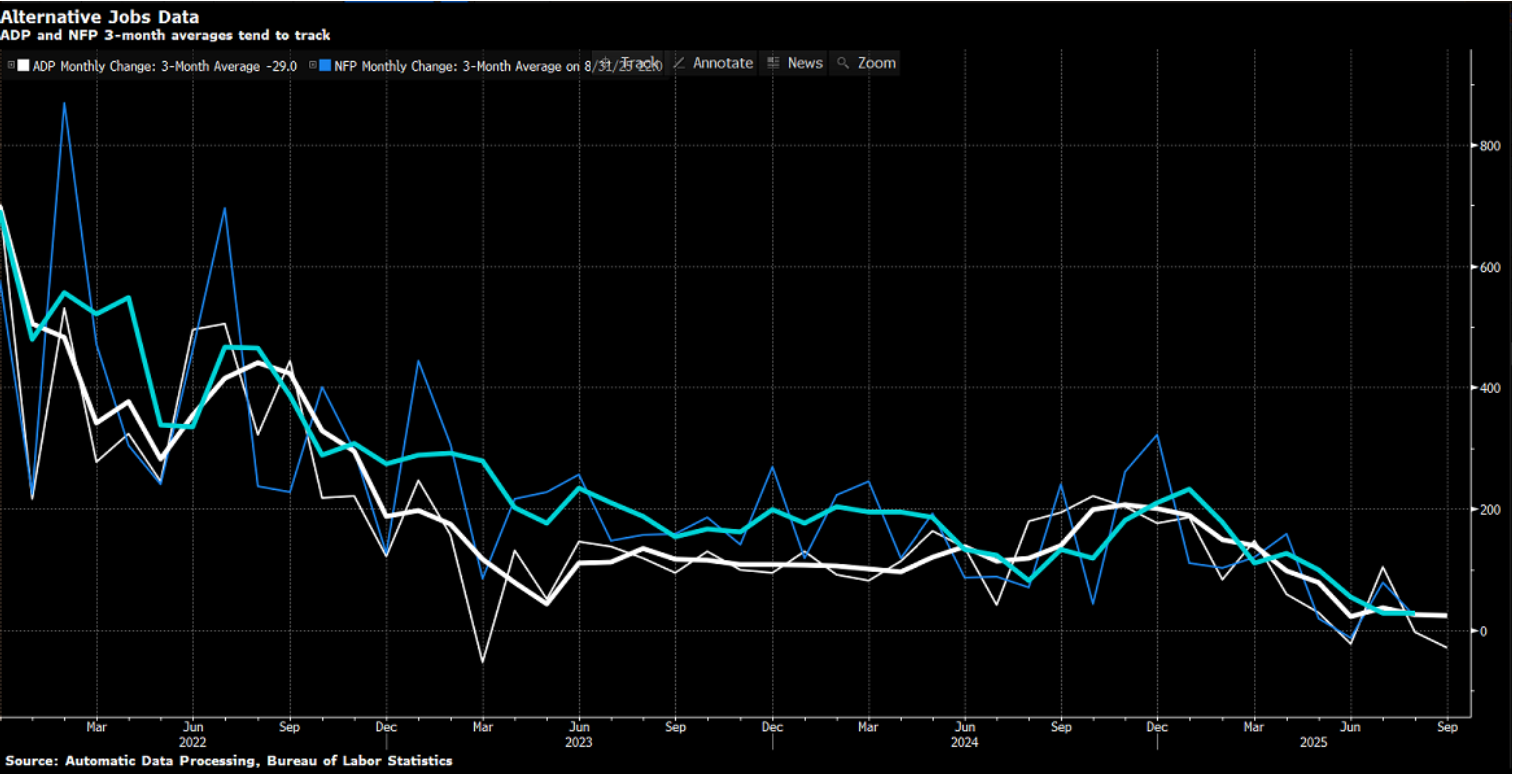Image resolution: width=1515 pixels, height=775 pixels.
Task: Click the 400 value on the y-axis
Action: coord(1492,388)
